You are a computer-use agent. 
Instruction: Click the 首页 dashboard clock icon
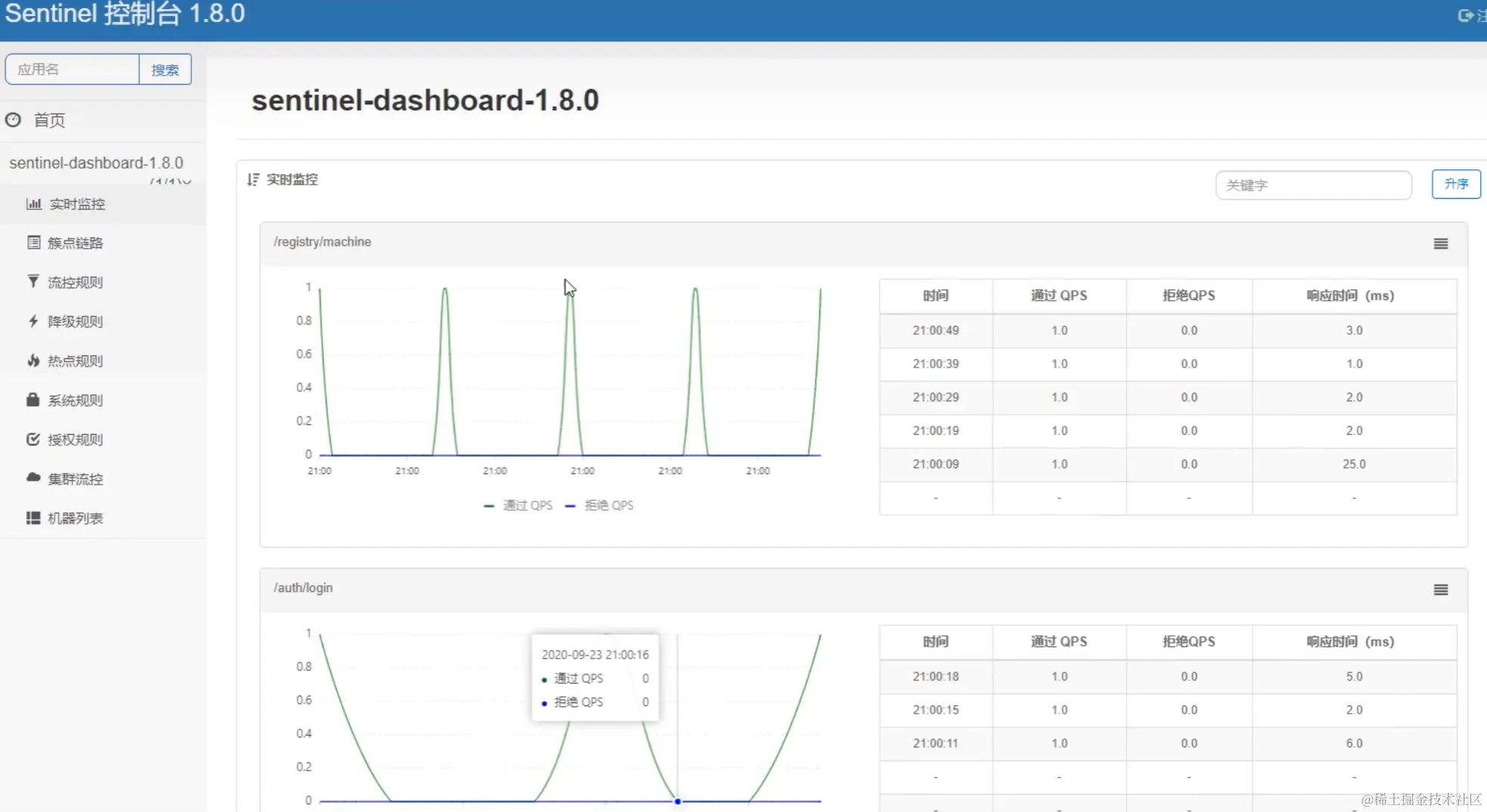tap(13, 119)
